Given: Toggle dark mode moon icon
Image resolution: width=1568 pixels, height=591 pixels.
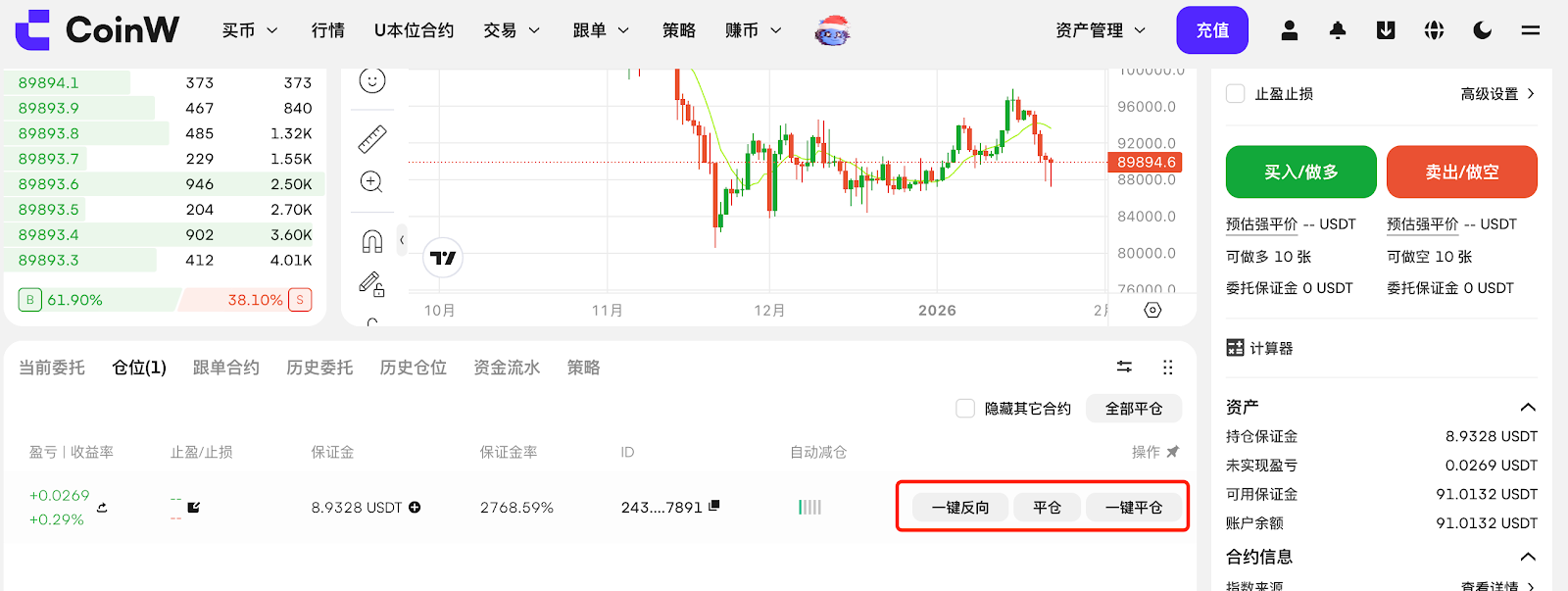Looking at the screenshot, I should click(x=1482, y=30).
